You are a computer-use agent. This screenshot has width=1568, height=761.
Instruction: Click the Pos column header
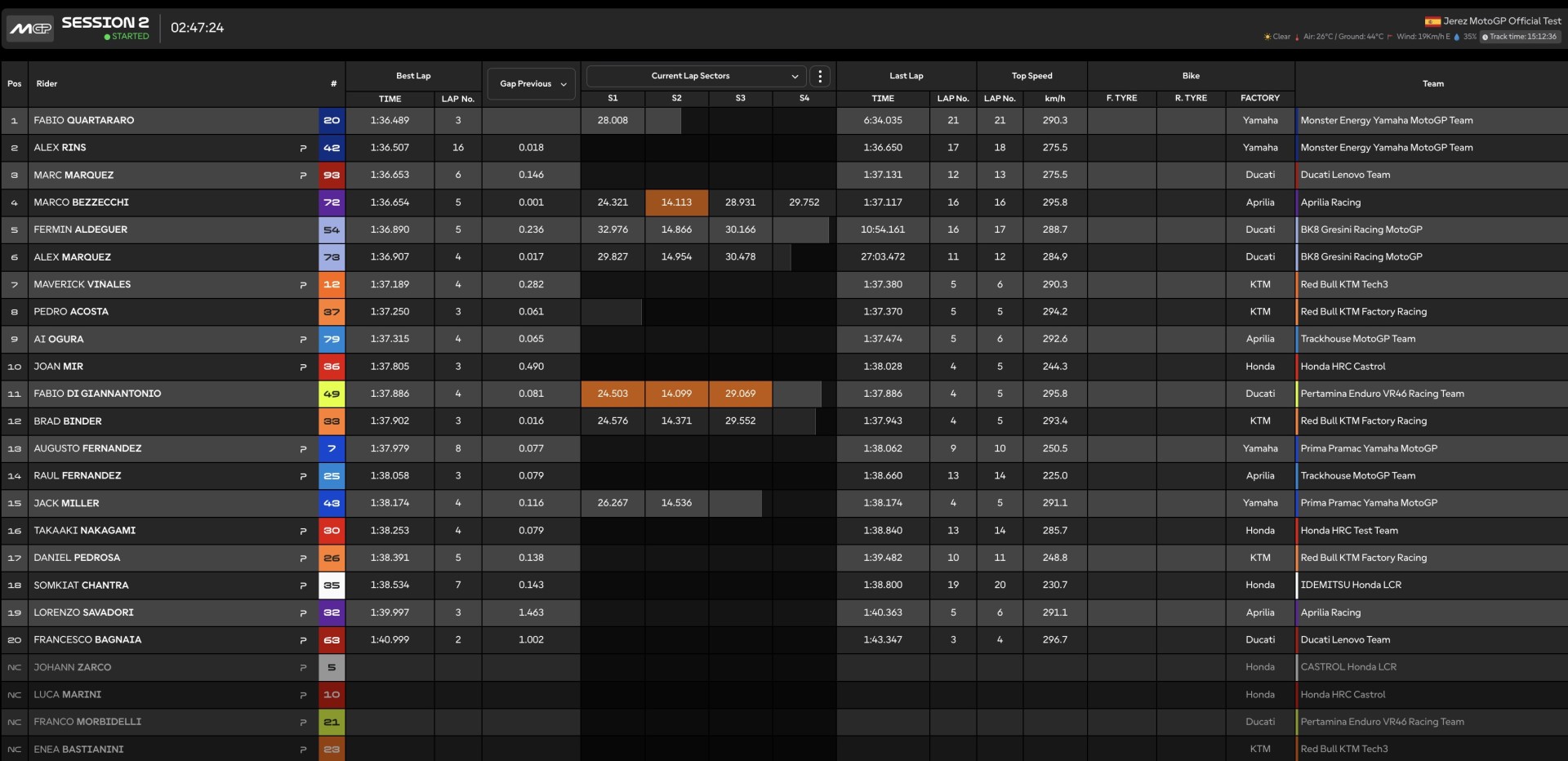(15, 83)
